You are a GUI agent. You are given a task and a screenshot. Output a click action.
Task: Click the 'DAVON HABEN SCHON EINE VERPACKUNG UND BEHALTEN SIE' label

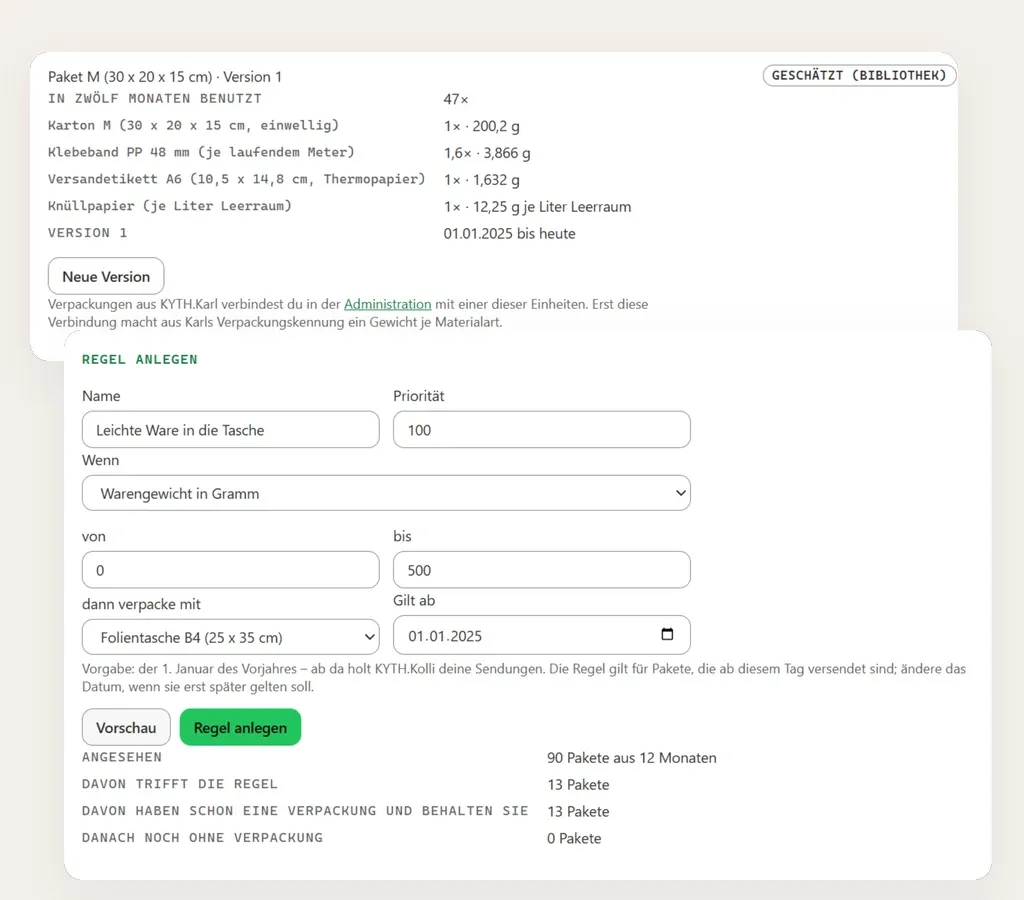pos(305,811)
